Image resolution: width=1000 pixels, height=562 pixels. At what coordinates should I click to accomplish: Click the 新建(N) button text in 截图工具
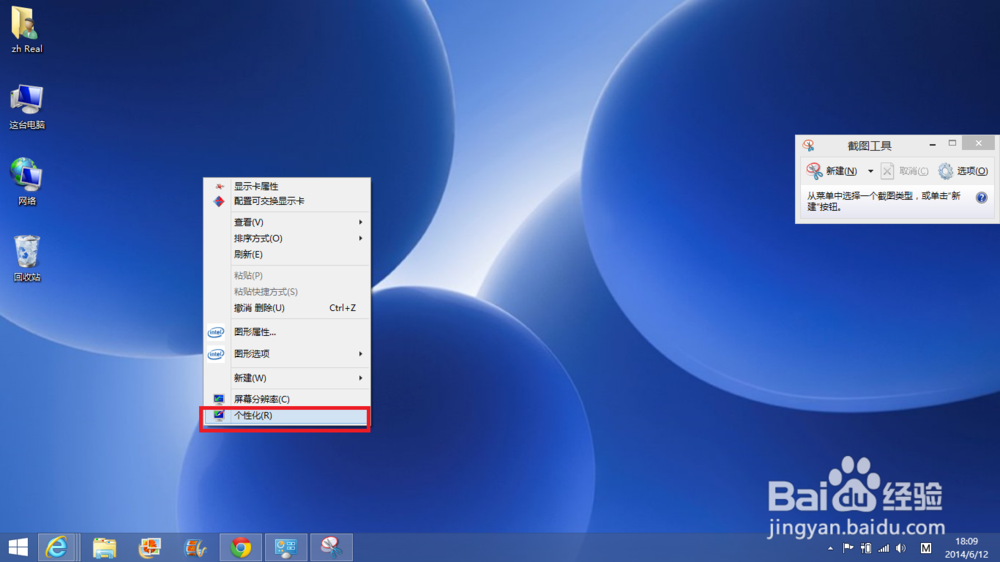tap(841, 171)
